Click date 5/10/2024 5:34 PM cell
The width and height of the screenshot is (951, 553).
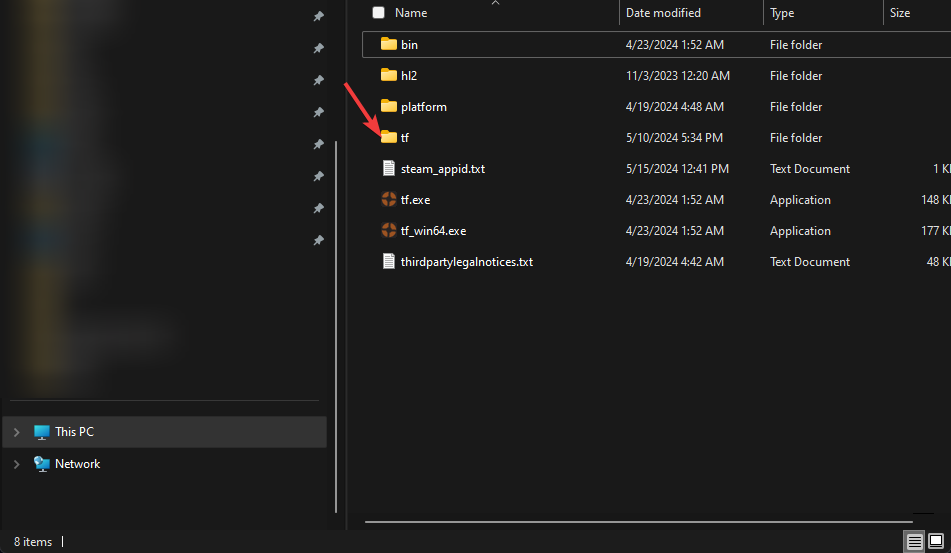[x=674, y=138]
